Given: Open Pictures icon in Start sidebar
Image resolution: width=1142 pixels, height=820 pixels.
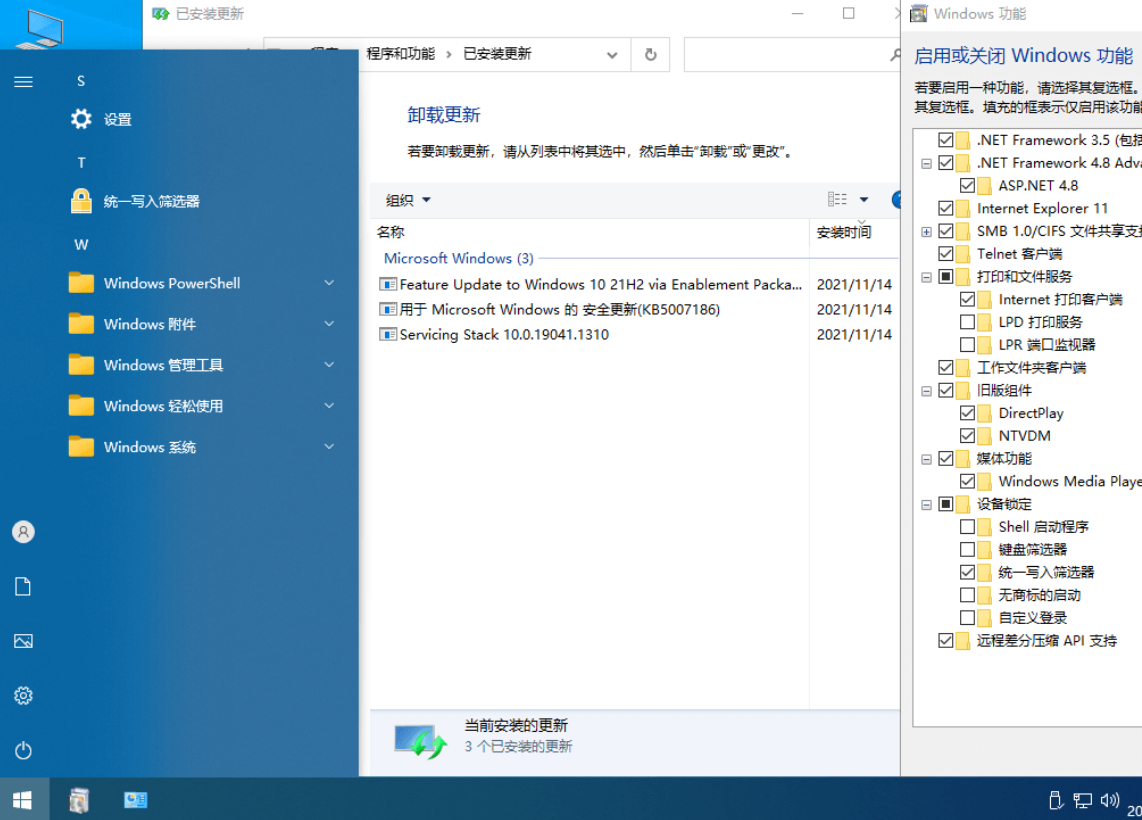Looking at the screenshot, I should pyautogui.click(x=23, y=641).
